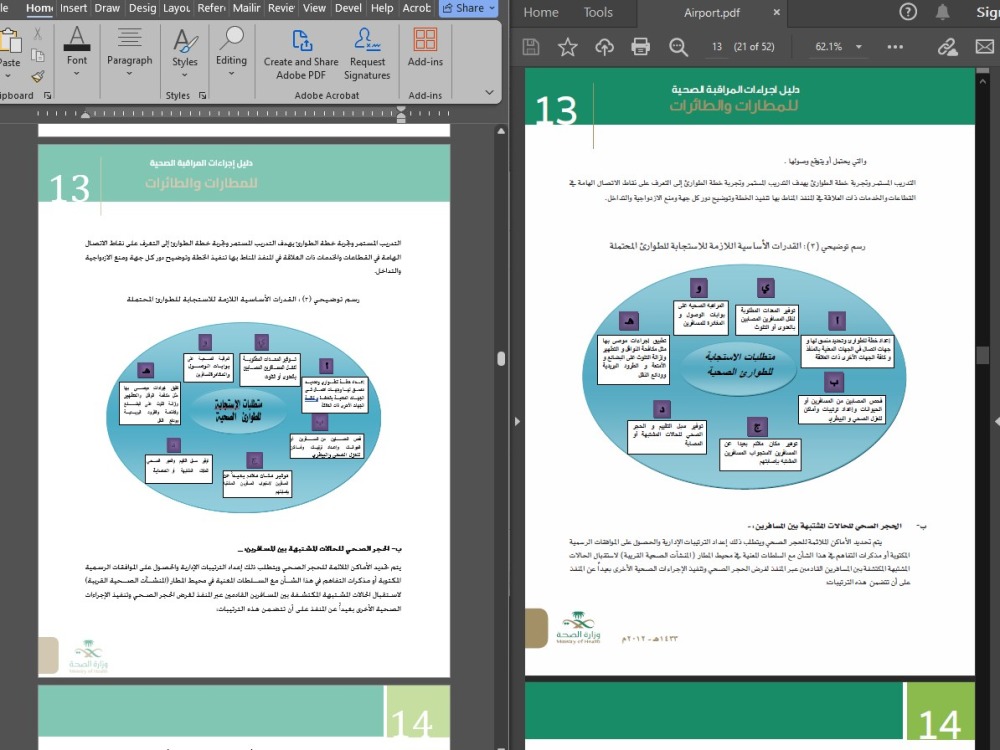Open Acrobat help question mark icon
The width and height of the screenshot is (1000, 750).
[x=908, y=11]
